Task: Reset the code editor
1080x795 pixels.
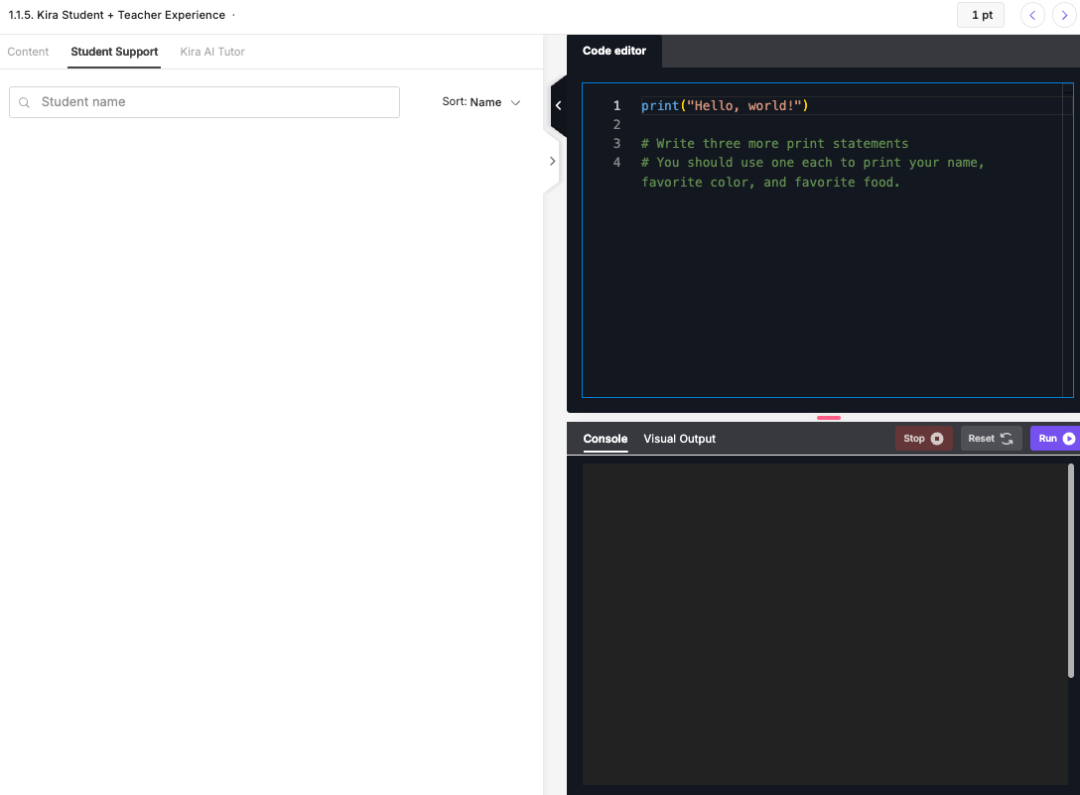Action: click(990, 438)
